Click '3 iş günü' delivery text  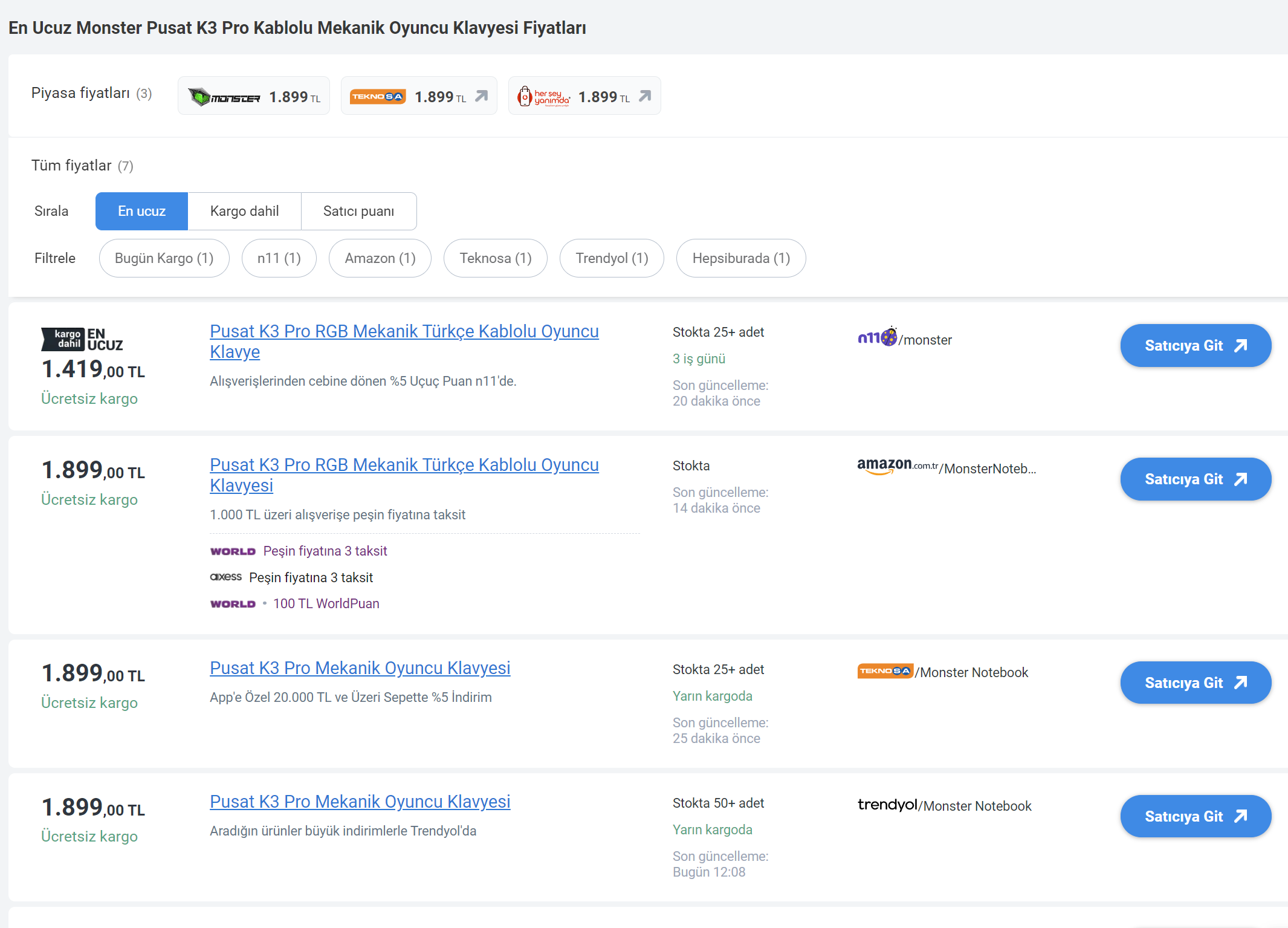pos(699,359)
